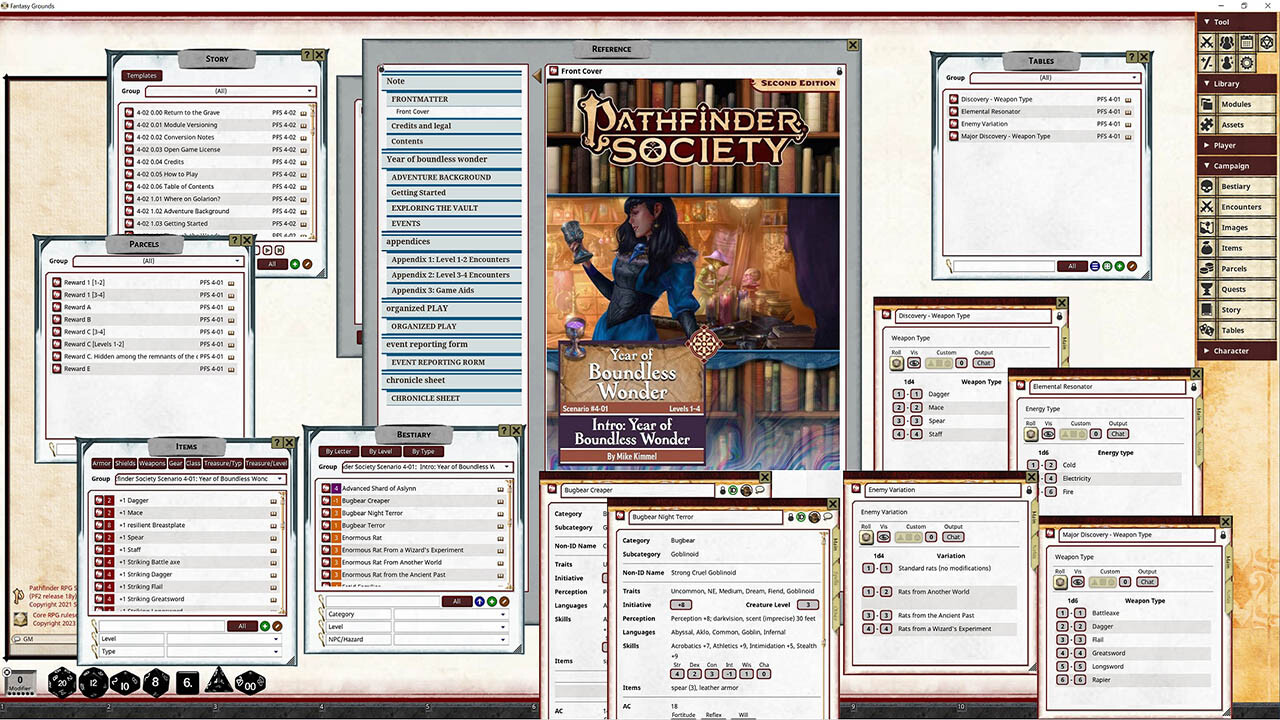Open the Encounters panel via its crossed-swords icon
The height and width of the screenshot is (720, 1280).
tap(1208, 207)
